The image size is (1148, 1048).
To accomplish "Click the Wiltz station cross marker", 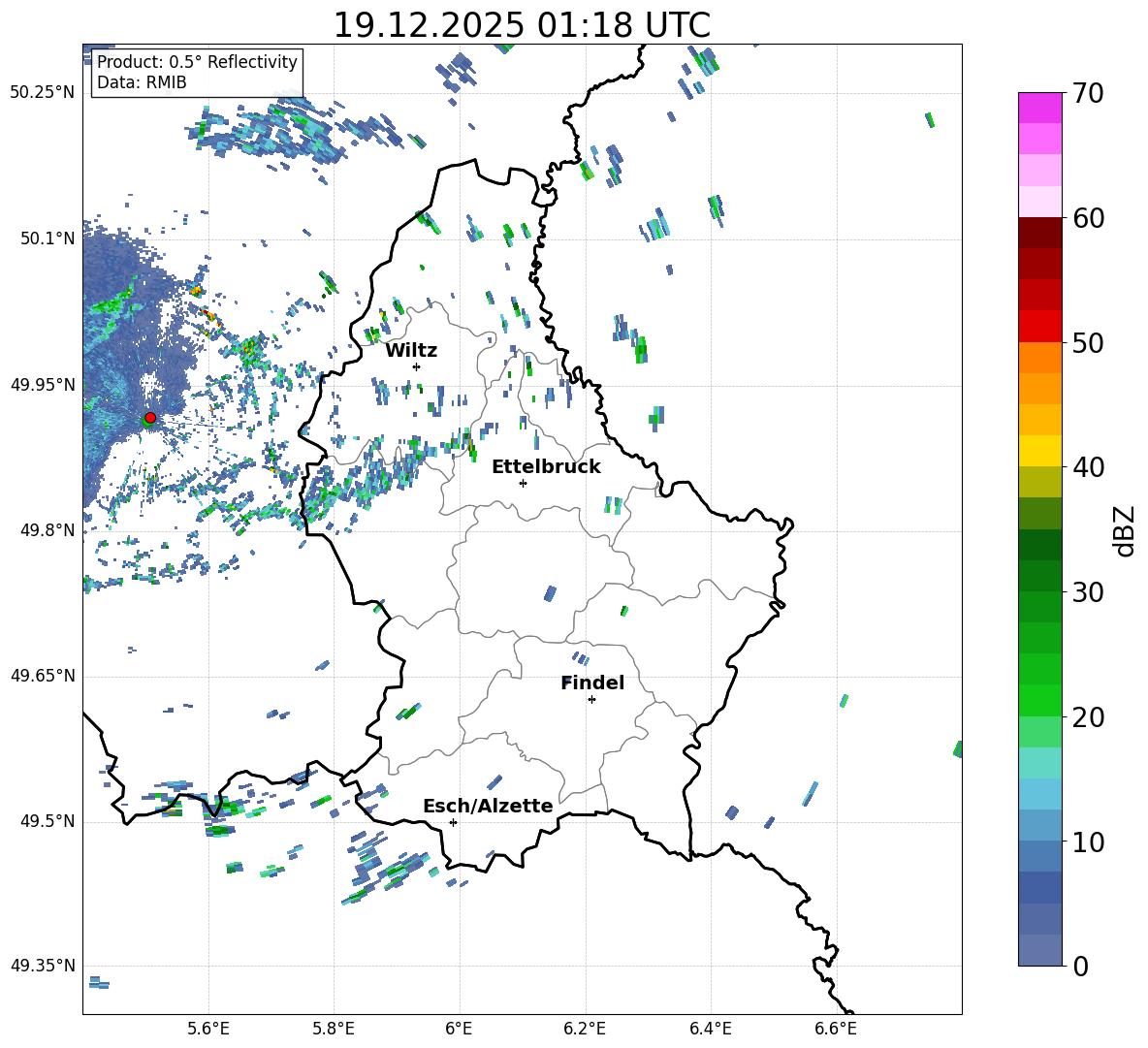I will pyautogui.click(x=416, y=366).
